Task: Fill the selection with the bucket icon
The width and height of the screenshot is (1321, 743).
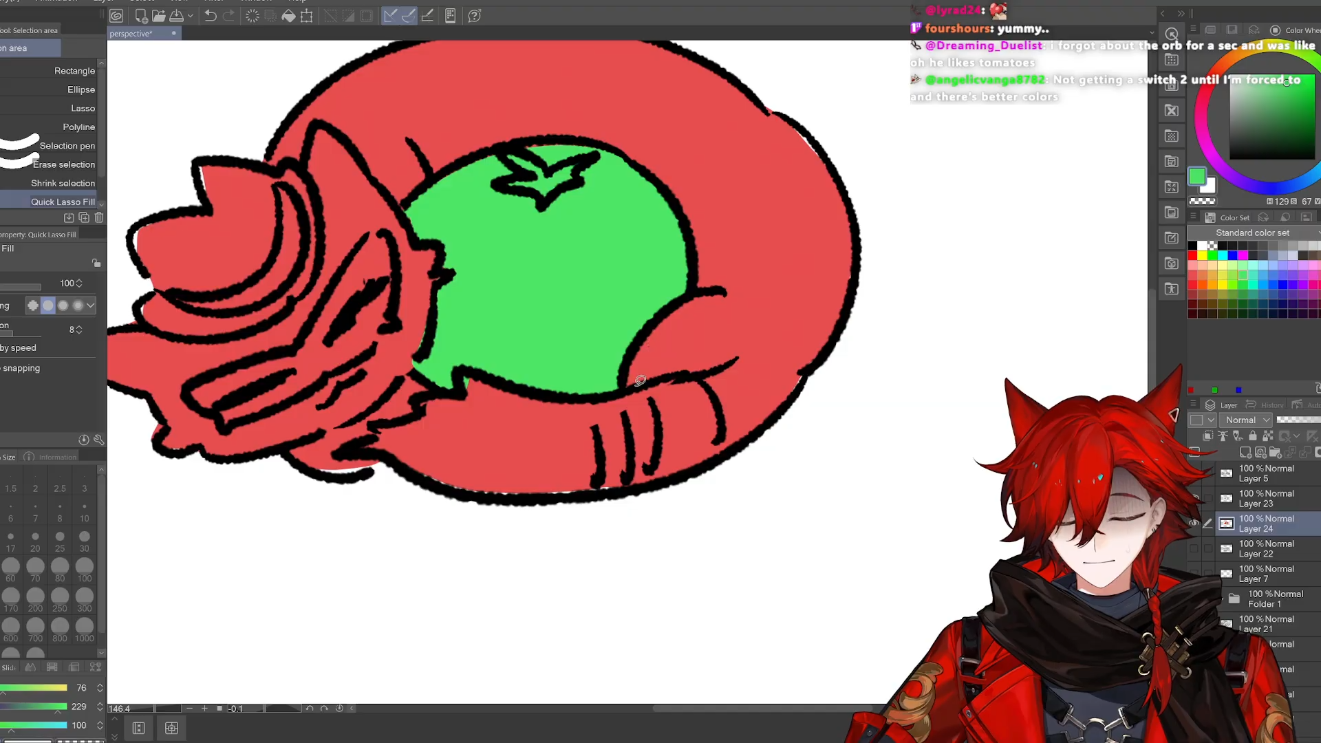Action: click(x=288, y=16)
